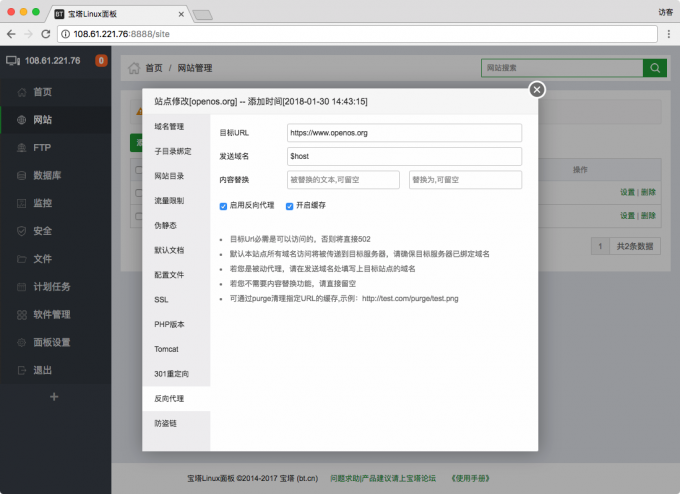Screen dimensions: 680x494
Task: Click the orange notification badge
Action: (101, 61)
